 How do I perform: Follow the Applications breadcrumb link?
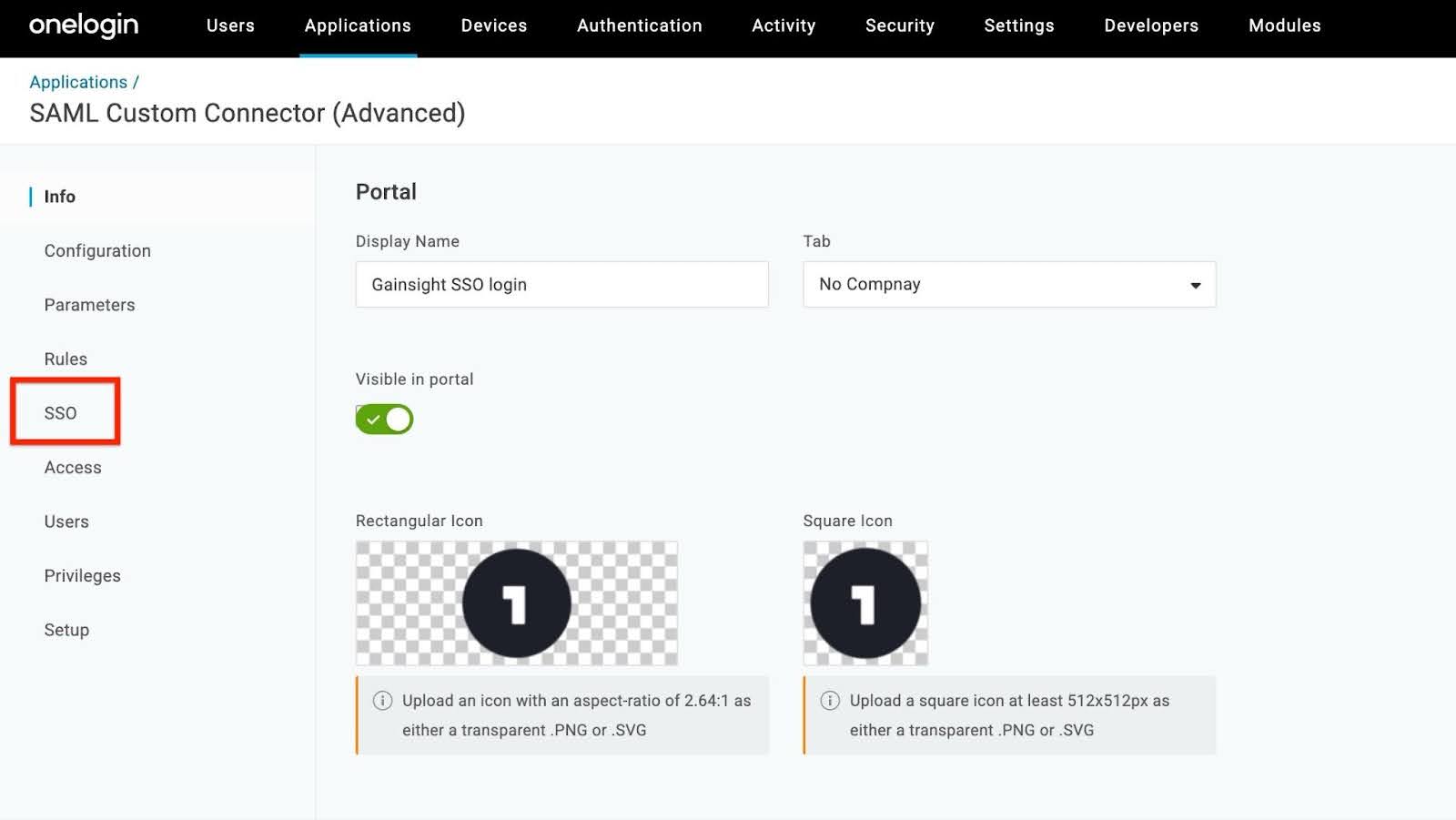coord(78,81)
